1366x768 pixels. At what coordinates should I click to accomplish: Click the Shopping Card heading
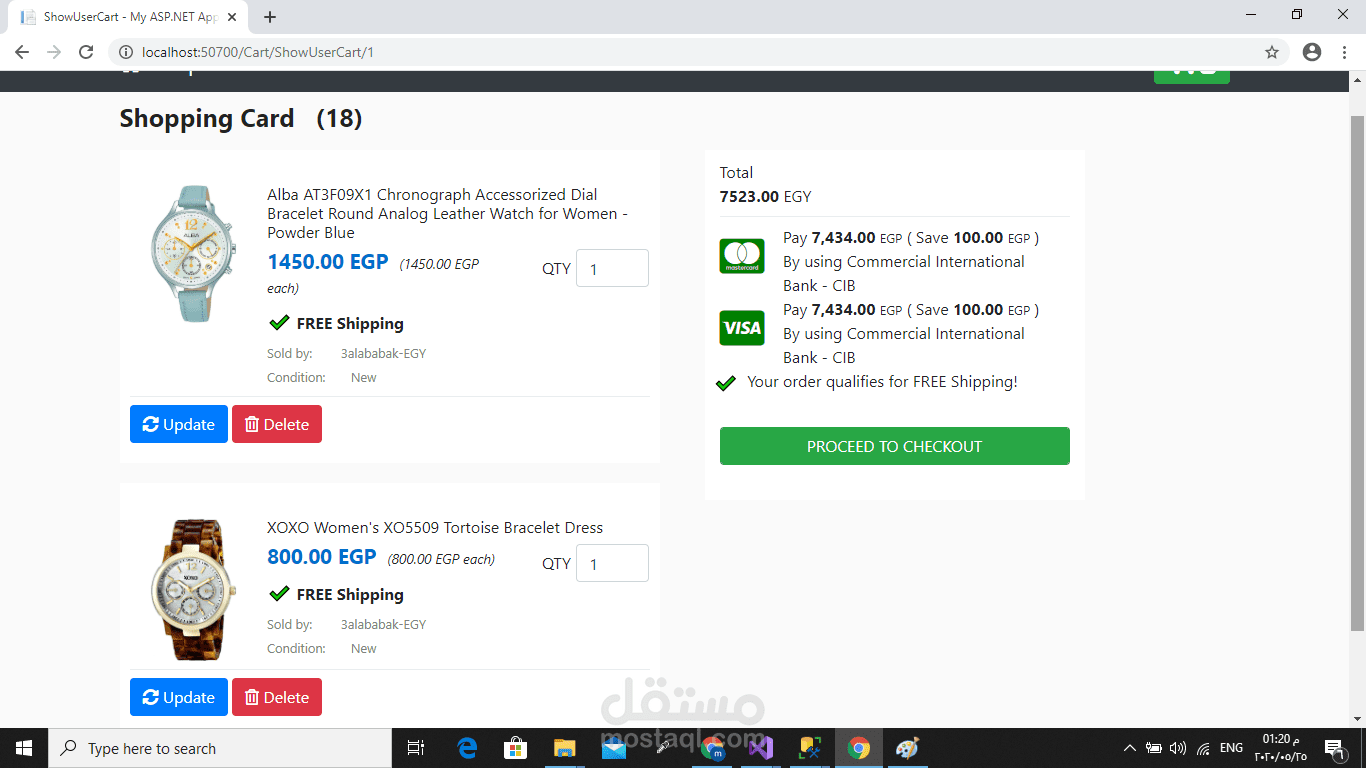[x=207, y=118]
